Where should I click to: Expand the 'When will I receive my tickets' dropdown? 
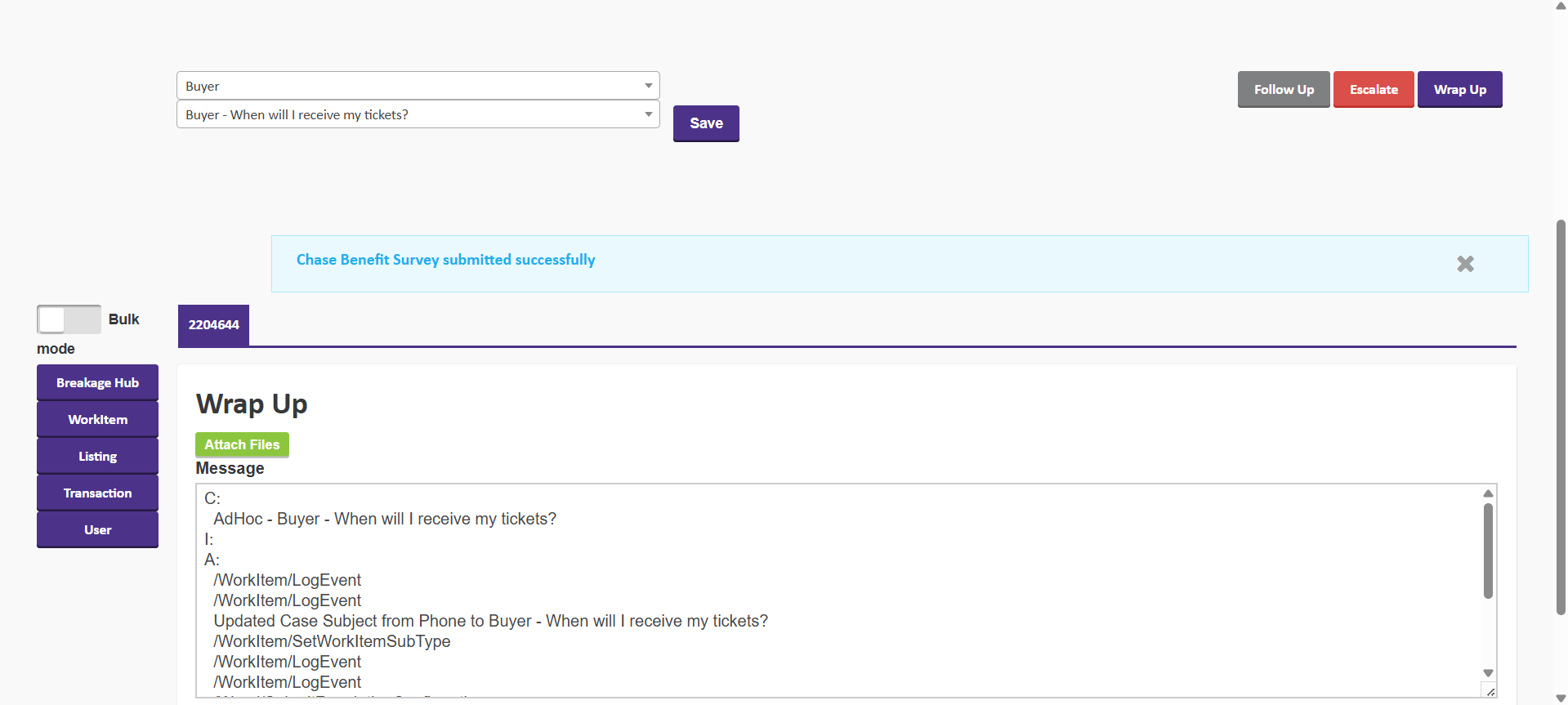[x=418, y=114]
